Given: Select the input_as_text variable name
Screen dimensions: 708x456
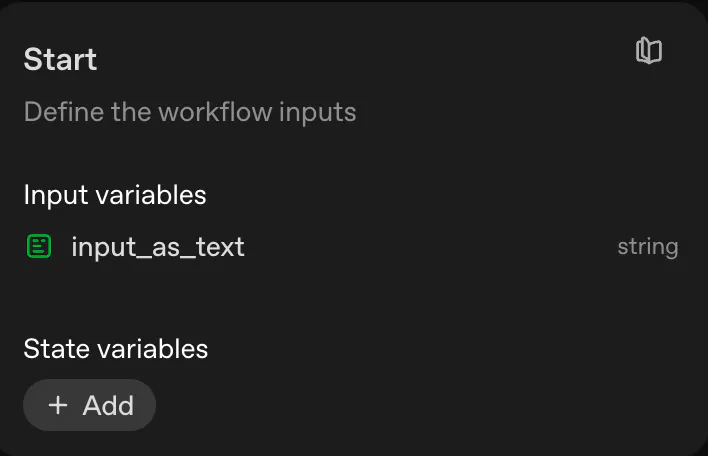Looking at the screenshot, I should pyautogui.click(x=158, y=247).
